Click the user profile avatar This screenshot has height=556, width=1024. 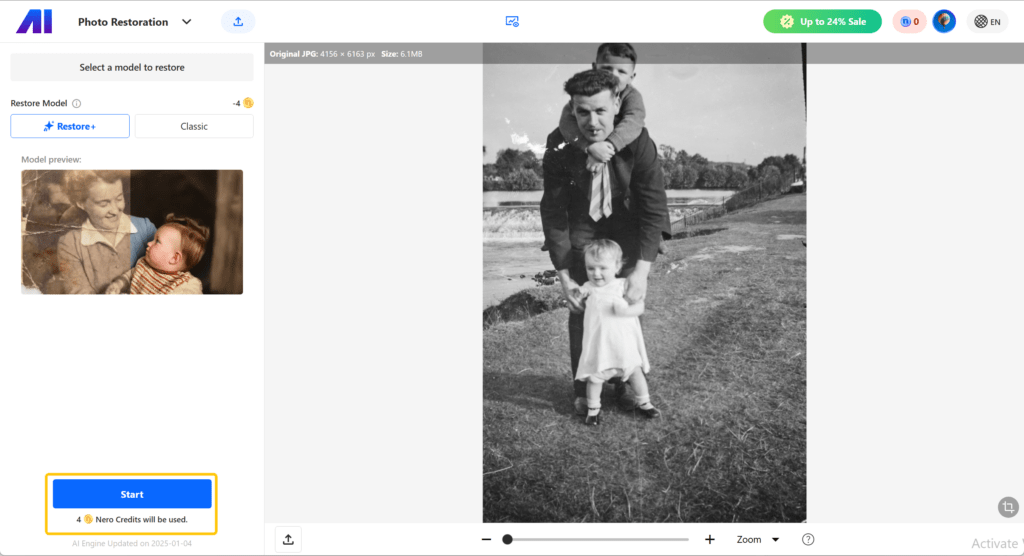944,21
